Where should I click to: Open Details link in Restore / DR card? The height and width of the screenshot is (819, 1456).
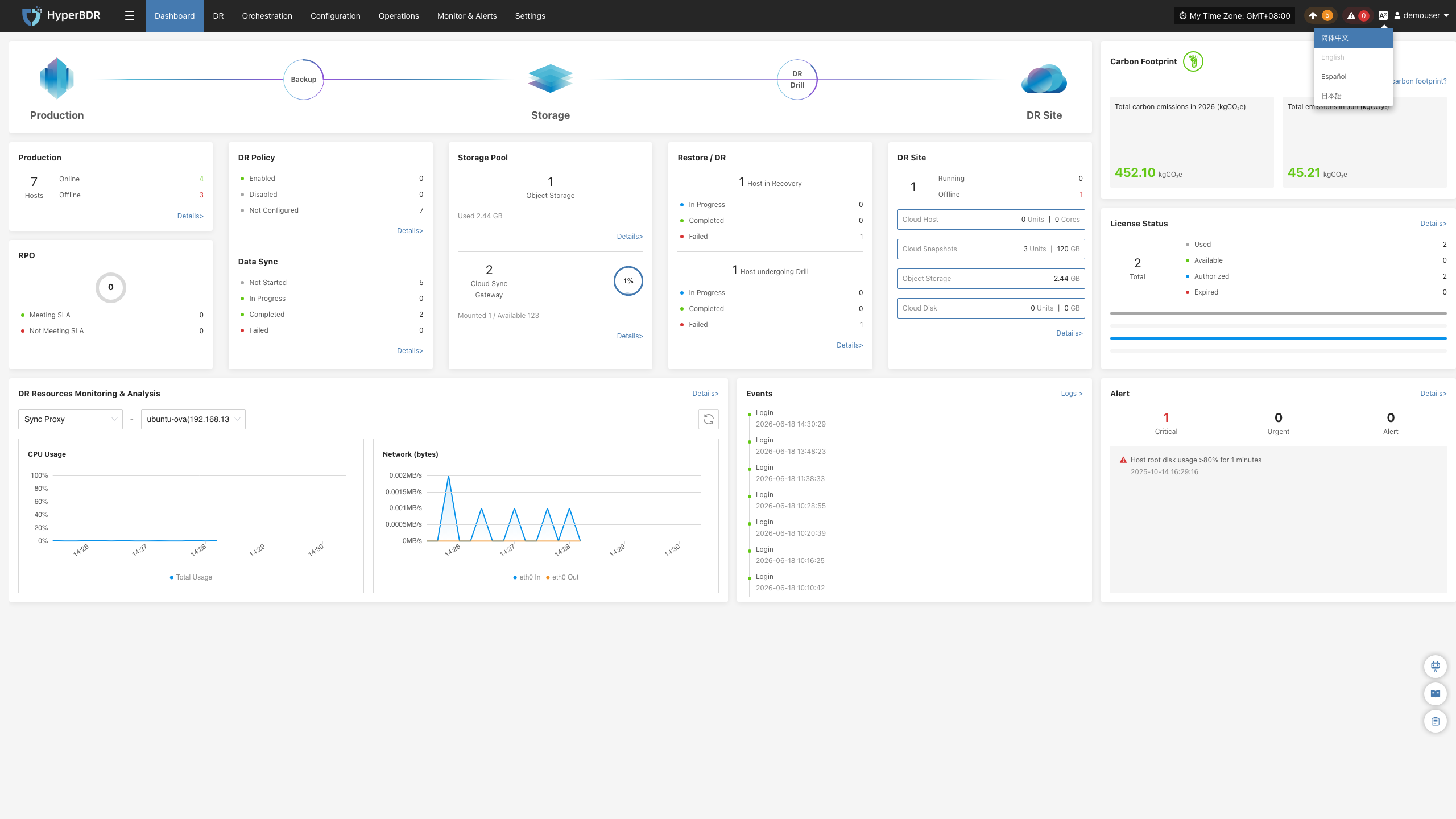[850, 345]
